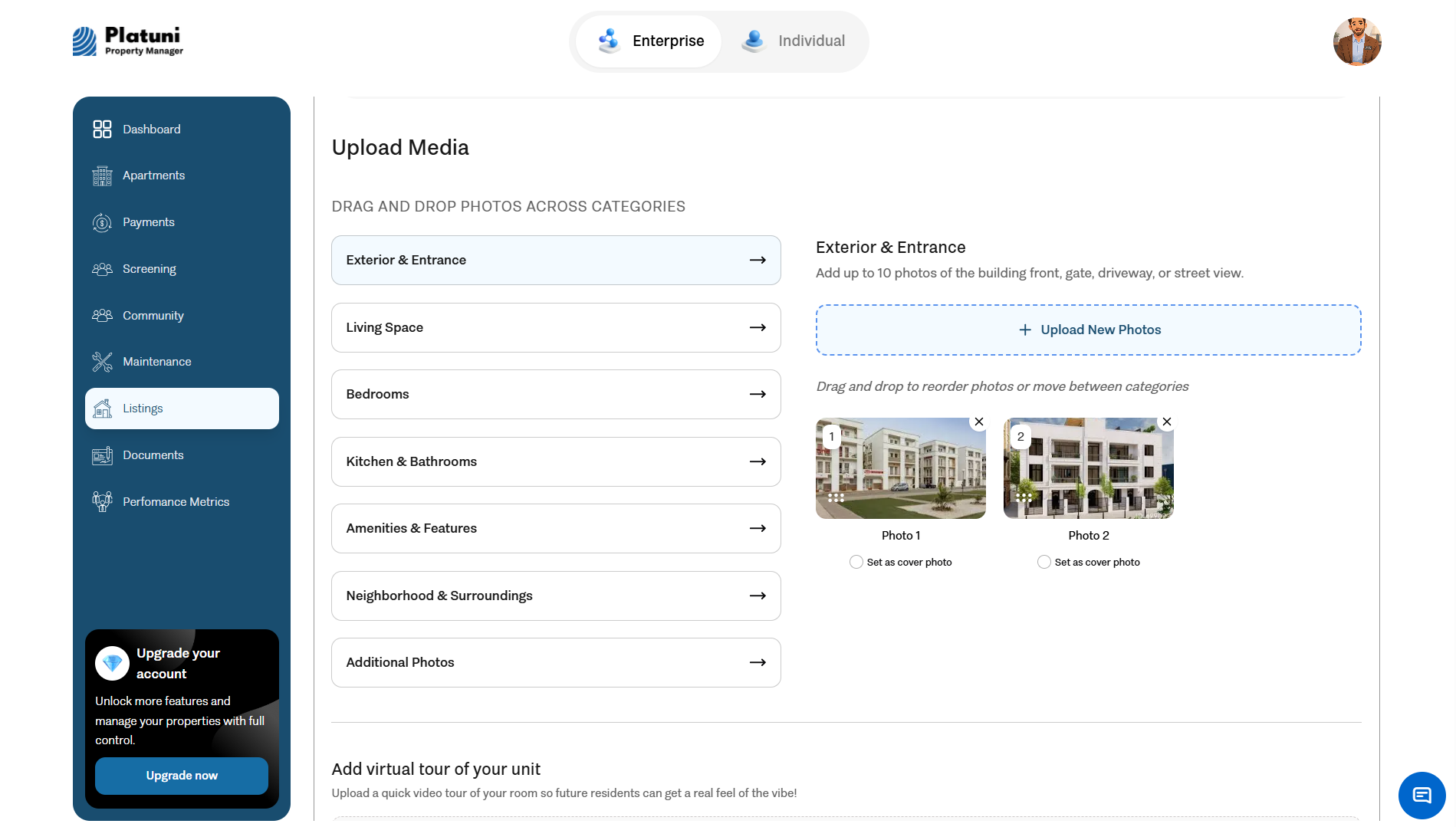Click Add virtual tour of your unit heading

(435, 769)
